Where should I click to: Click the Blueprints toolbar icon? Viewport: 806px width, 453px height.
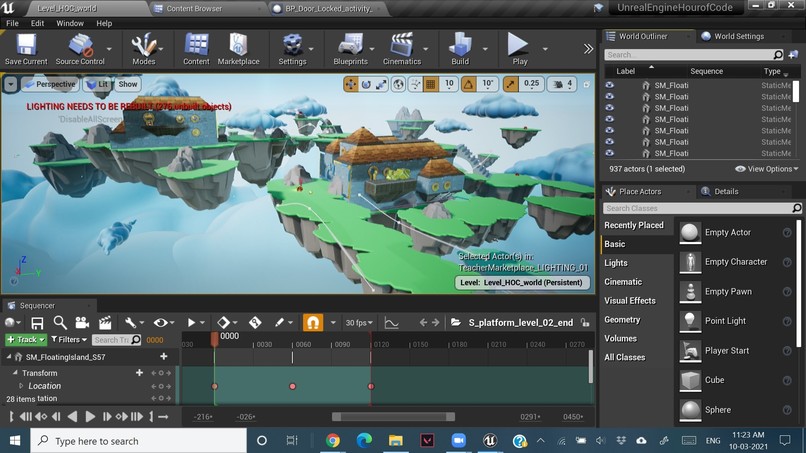point(351,49)
